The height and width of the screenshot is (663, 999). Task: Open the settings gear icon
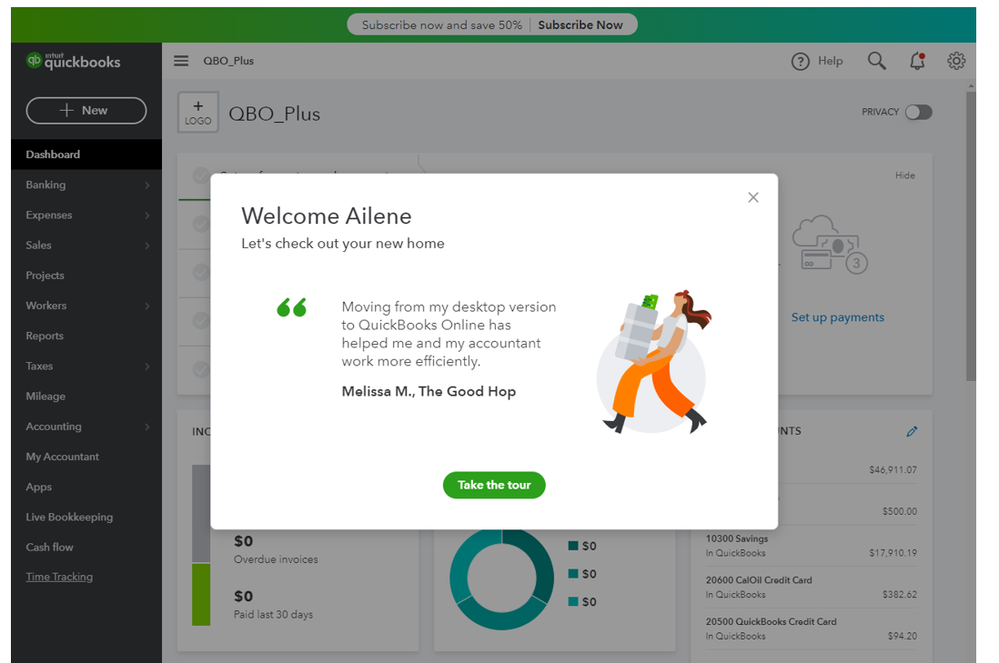tap(956, 61)
